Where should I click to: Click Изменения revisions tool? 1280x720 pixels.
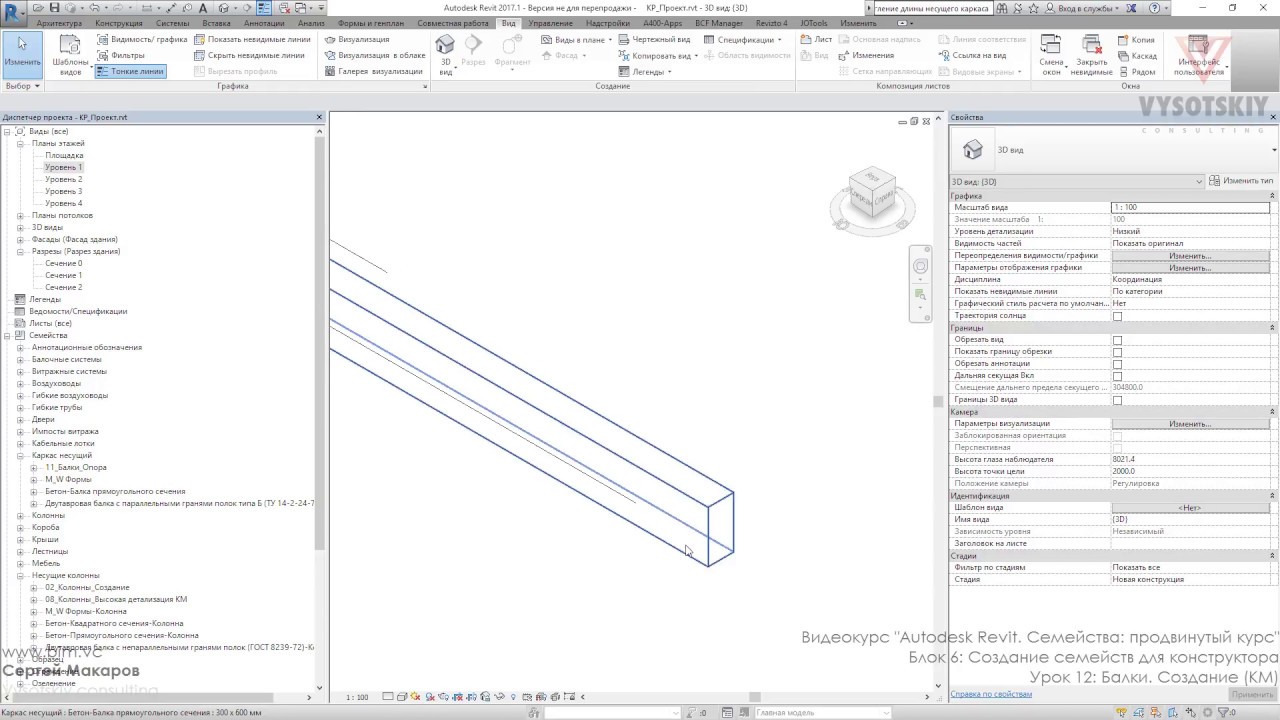866,56
